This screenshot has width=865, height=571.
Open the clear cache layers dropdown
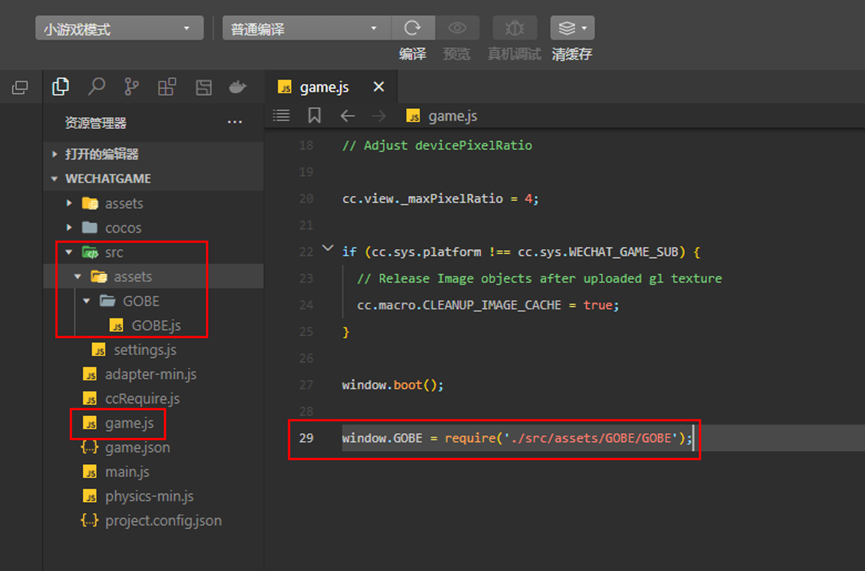click(572, 29)
